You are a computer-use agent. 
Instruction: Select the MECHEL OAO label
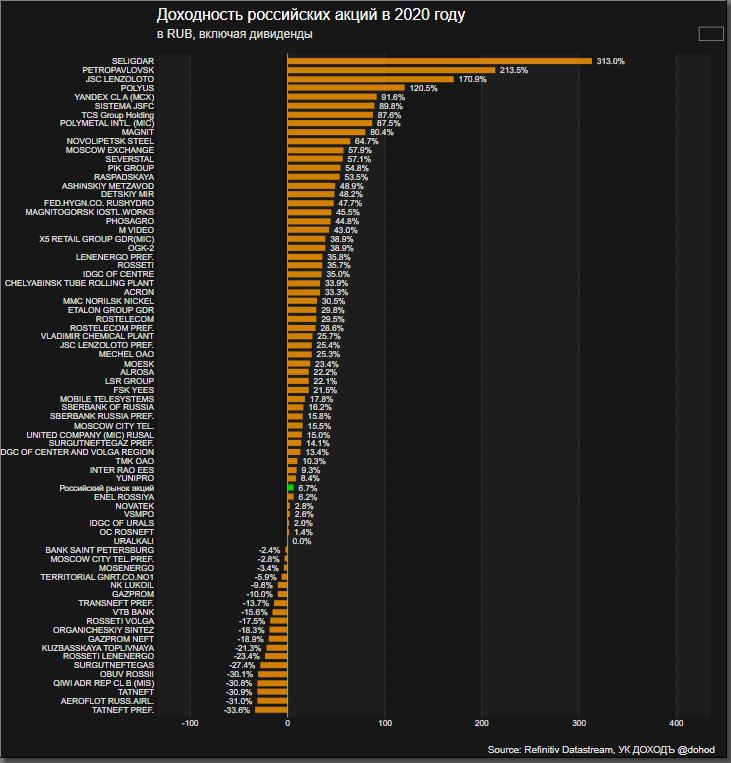pyautogui.click(x=127, y=354)
